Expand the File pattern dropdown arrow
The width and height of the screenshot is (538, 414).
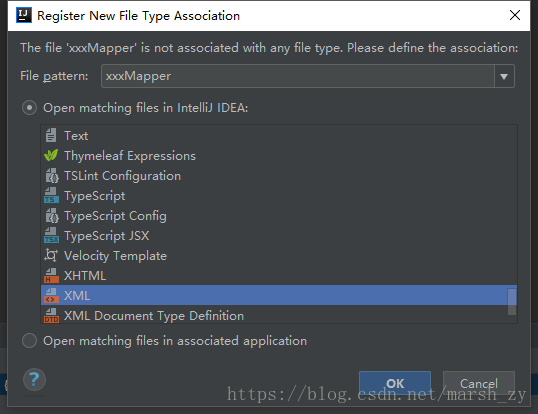click(504, 76)
